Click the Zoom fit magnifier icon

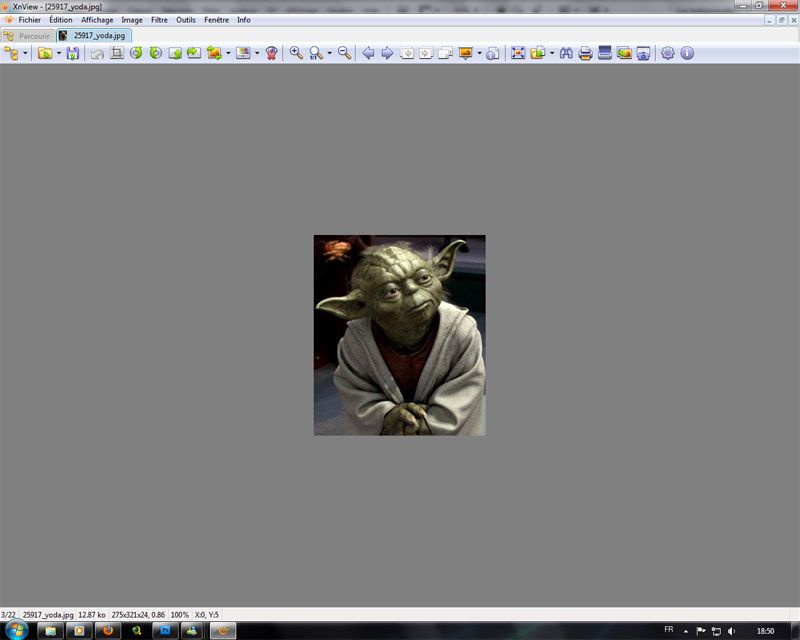point(316,53)
